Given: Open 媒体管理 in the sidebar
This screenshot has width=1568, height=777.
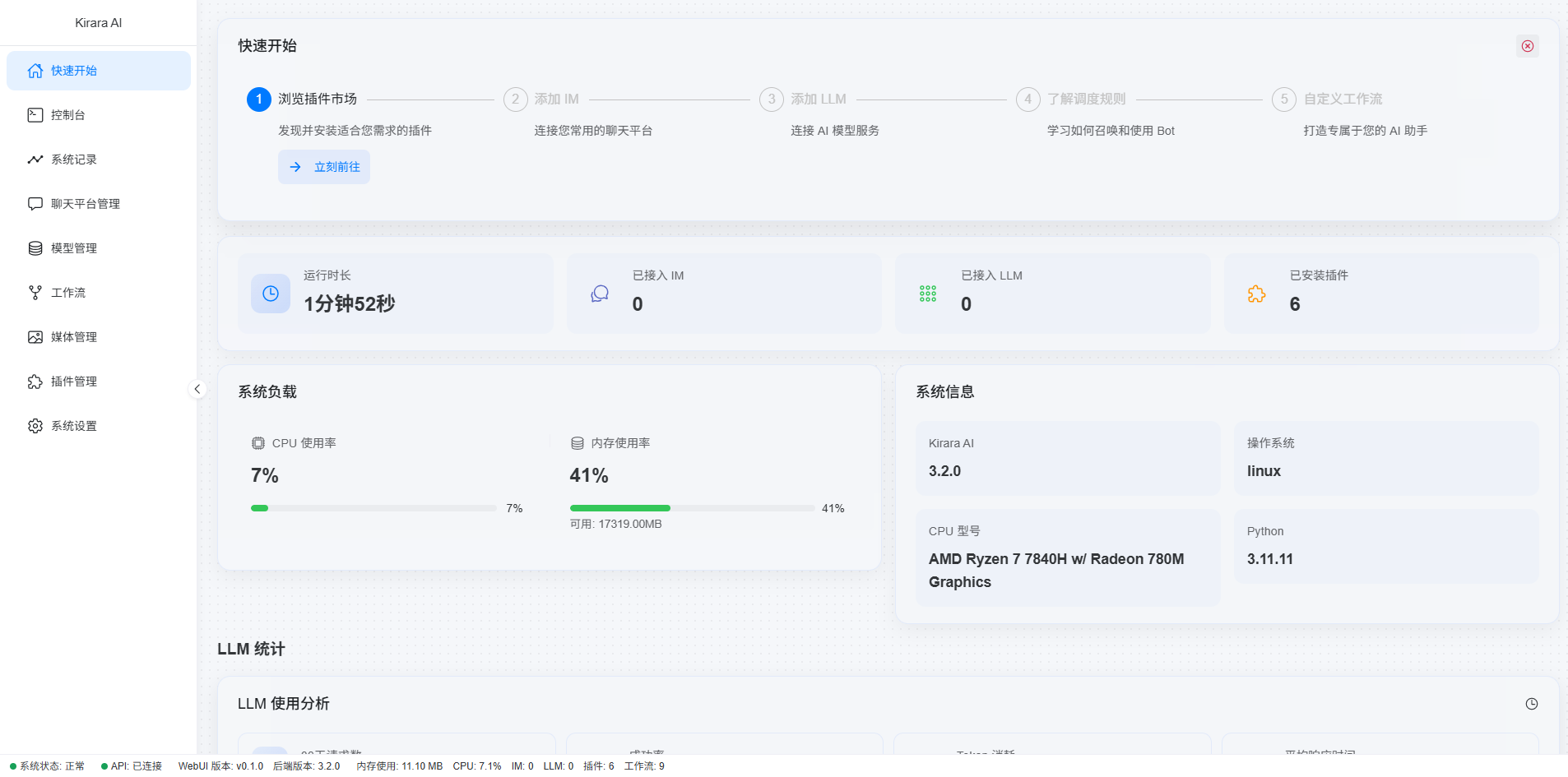Looking at the screenshot, I should point(99,337).
